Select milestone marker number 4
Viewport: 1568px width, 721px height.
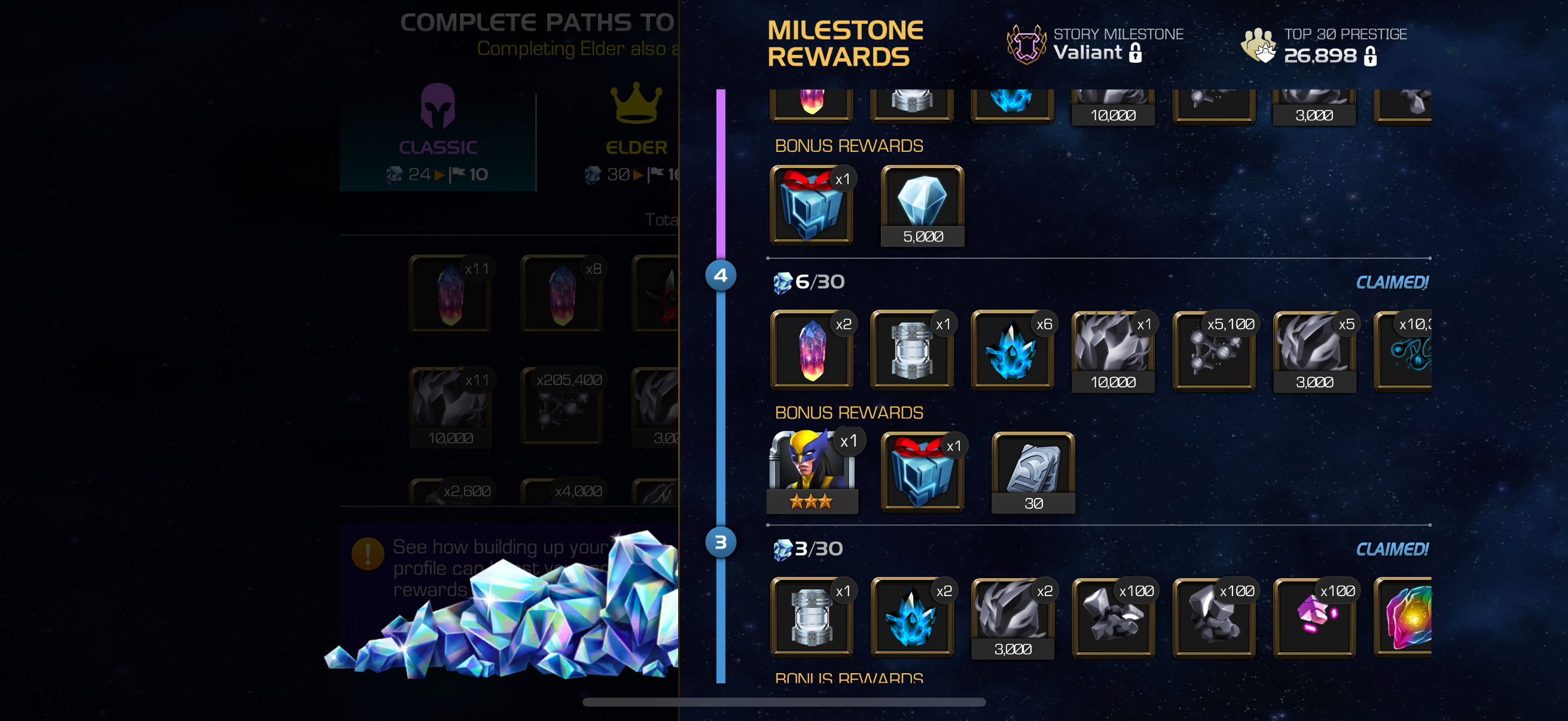pyautogui.click(x=721, y=276)
